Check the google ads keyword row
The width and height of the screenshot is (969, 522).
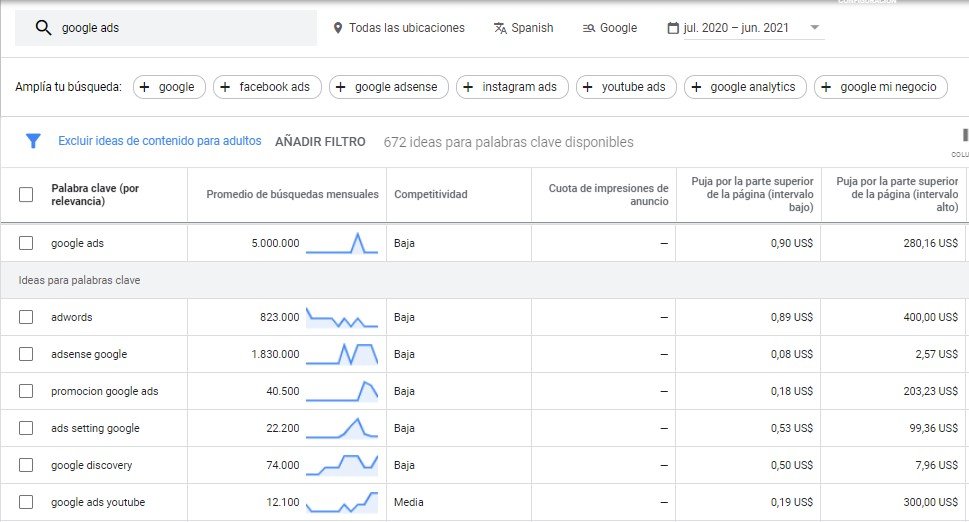pos(26,243)
